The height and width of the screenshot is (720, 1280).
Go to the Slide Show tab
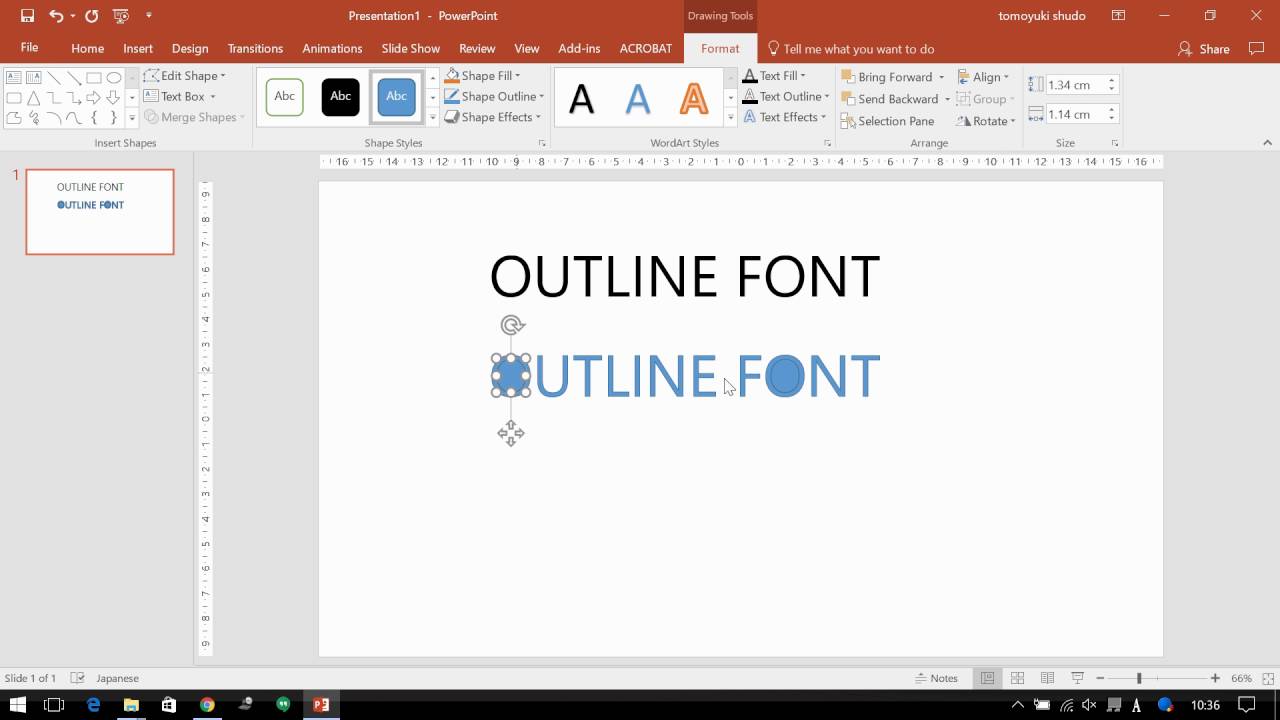(x=410, y=48)
